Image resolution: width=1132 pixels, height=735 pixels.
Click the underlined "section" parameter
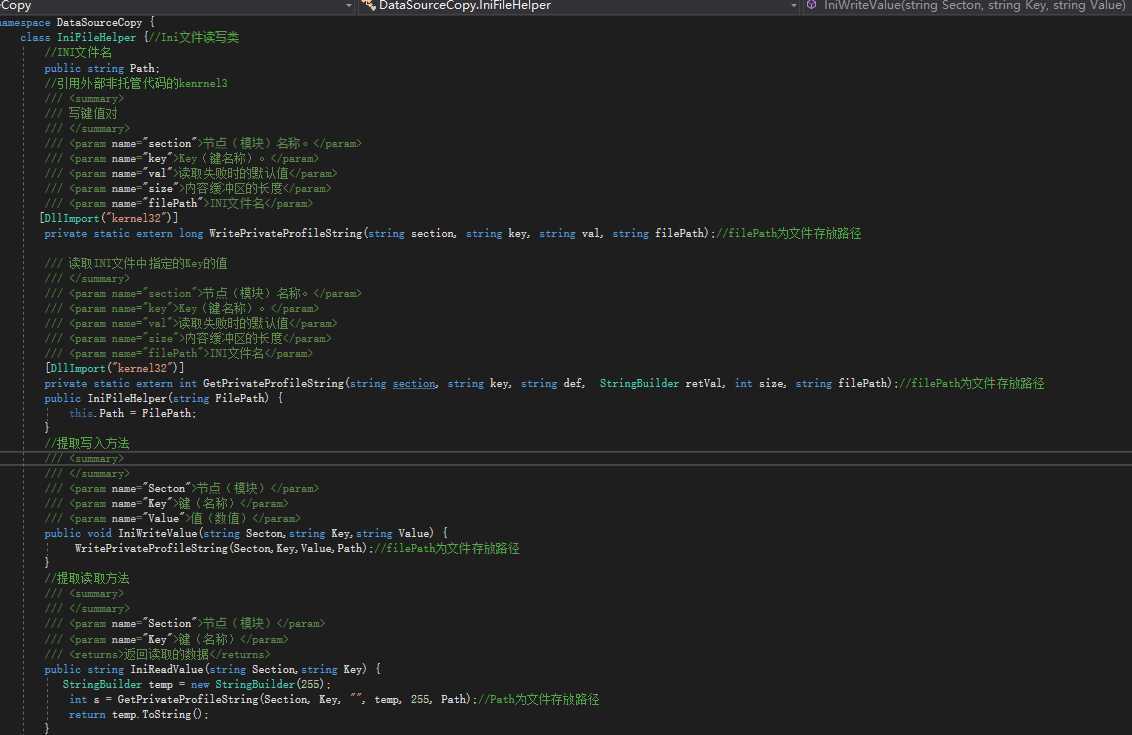coord(414,383)
